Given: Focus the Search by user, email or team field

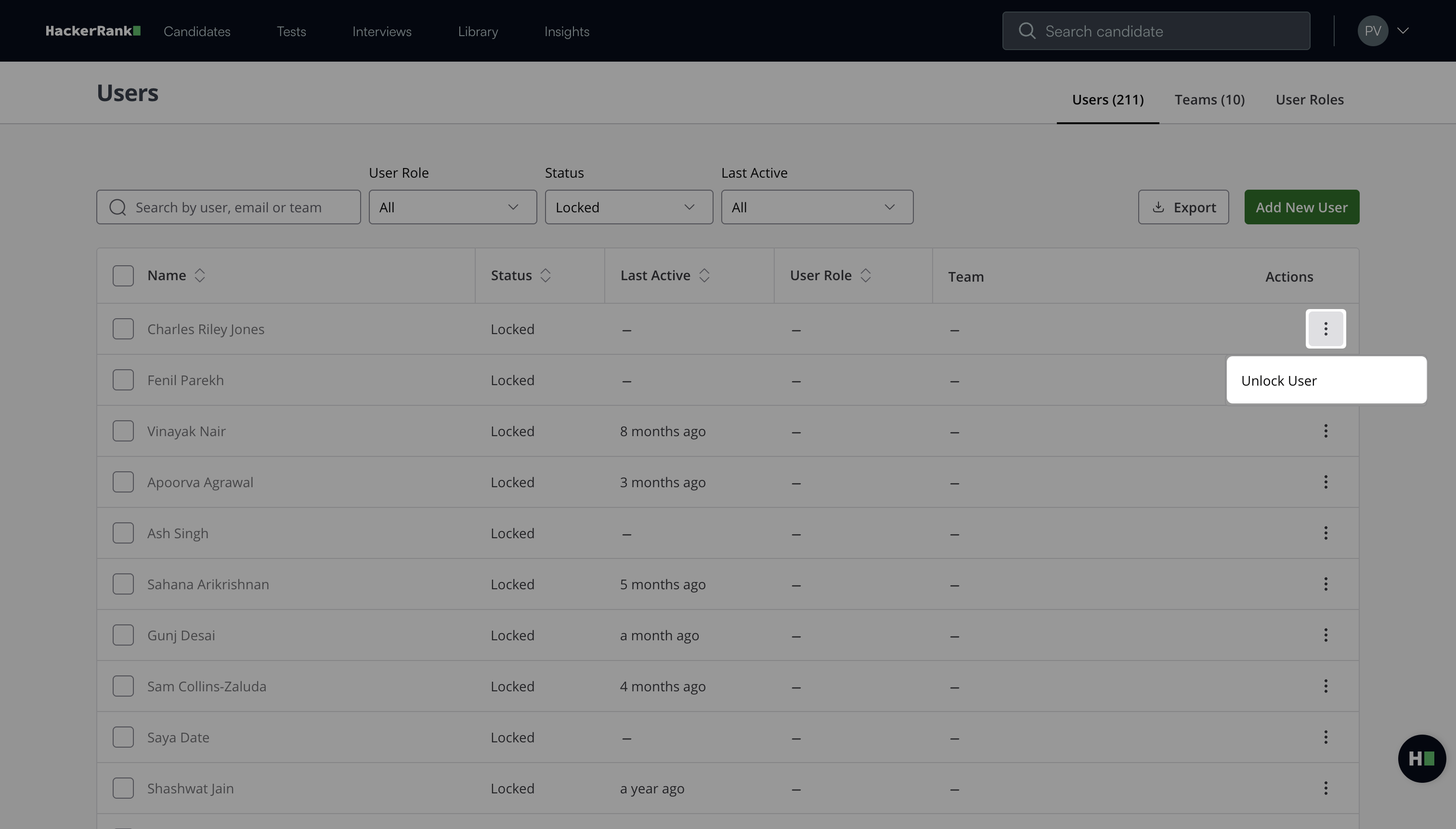Looking at the screenshot, I should [239, 207].
